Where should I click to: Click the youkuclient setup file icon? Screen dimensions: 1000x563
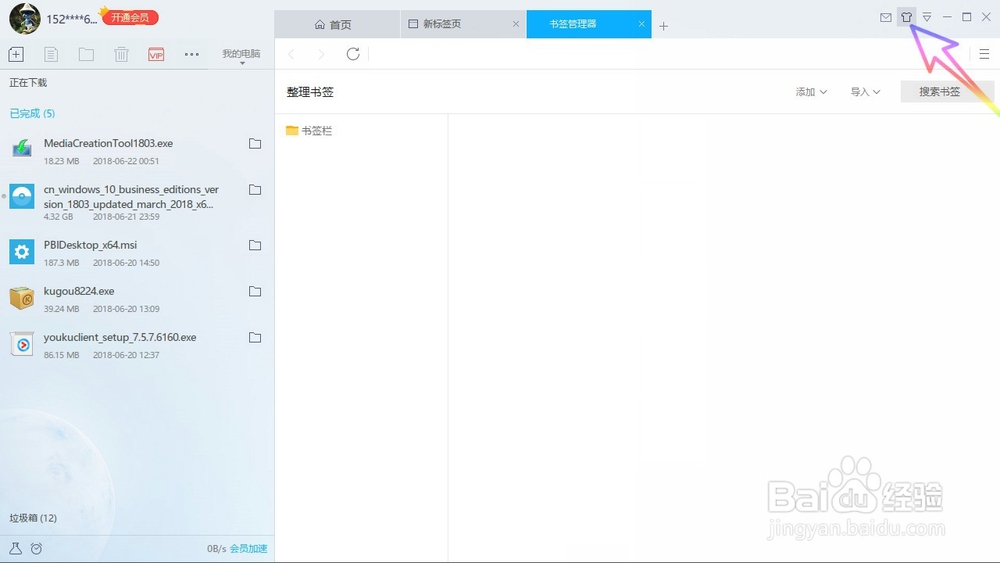click(x=22, y=344)
